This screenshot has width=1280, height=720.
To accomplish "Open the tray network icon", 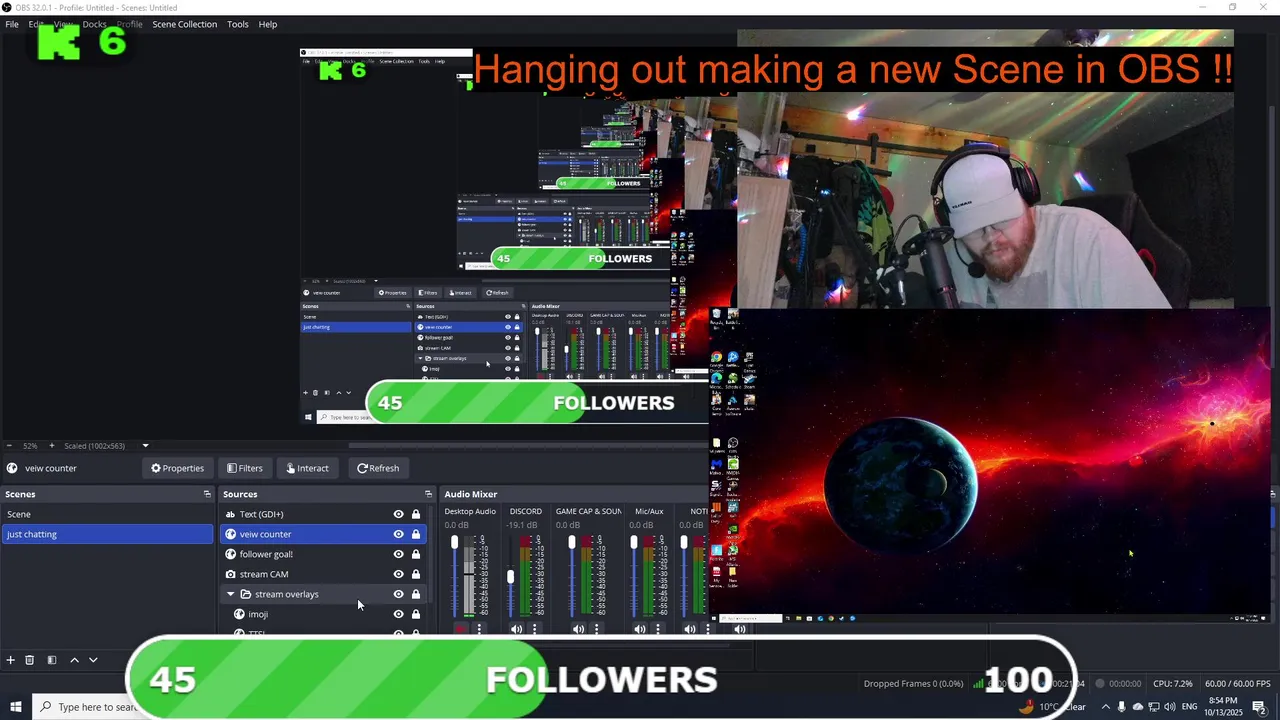I will point(1153,707).
